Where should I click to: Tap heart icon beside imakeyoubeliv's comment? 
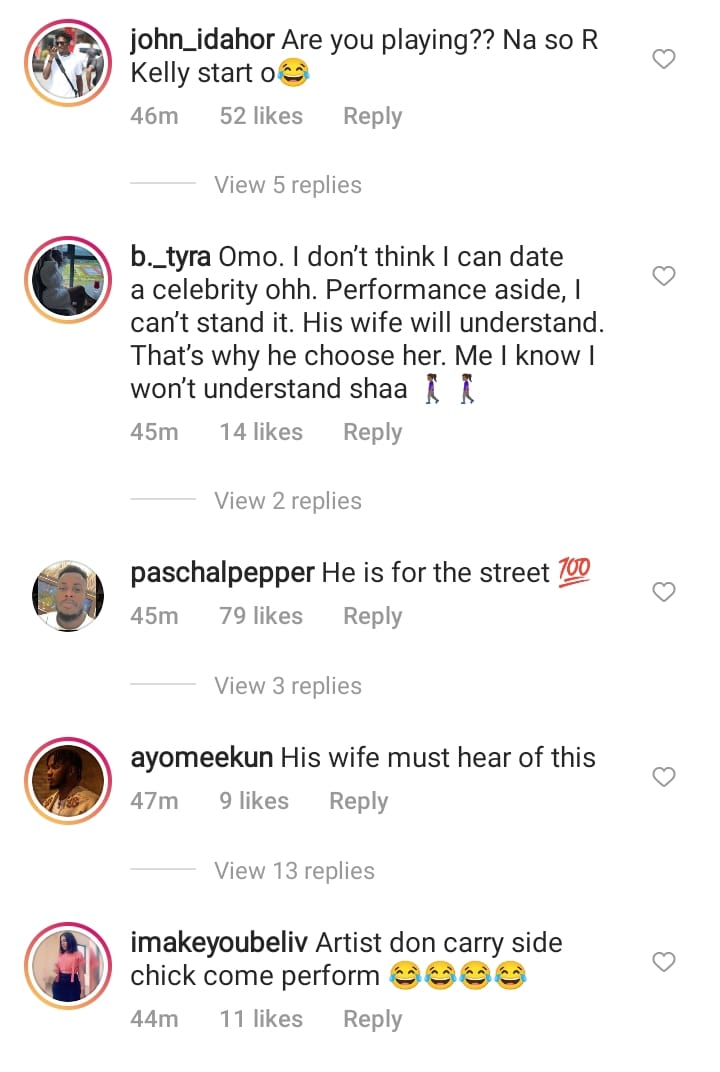click(664, 962)
